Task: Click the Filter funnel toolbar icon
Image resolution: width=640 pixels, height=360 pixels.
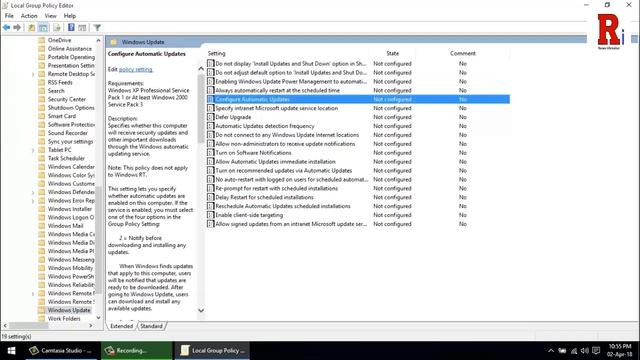Action: (x=97, y=27)
